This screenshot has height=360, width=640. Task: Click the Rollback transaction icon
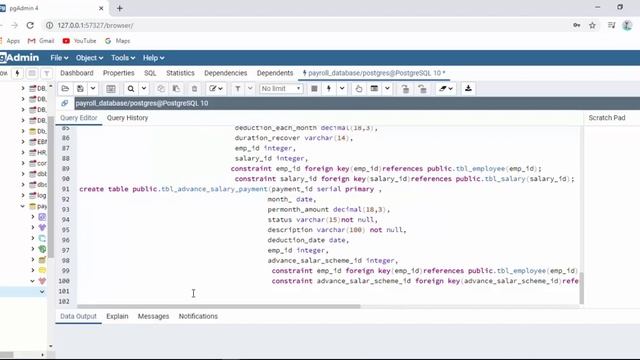click(x=422, y=89)
